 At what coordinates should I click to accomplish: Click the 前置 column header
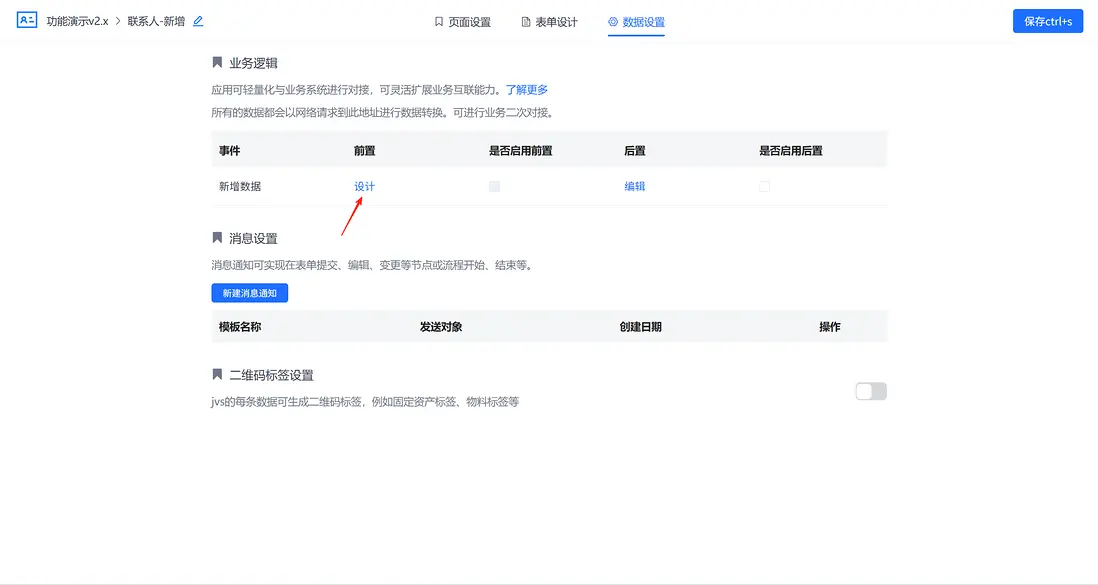point(364,151)
